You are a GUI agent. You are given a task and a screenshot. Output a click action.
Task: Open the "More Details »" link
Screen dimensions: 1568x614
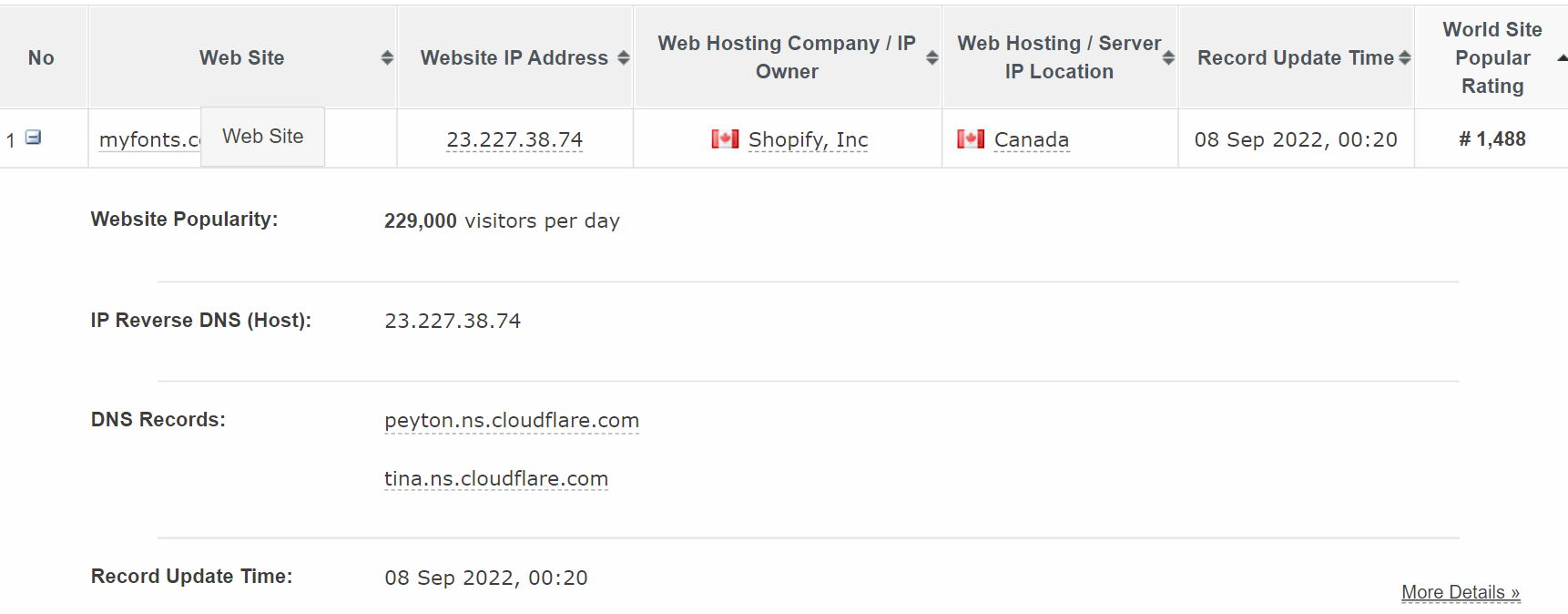pyautogui.click(x=1459, y=592)
